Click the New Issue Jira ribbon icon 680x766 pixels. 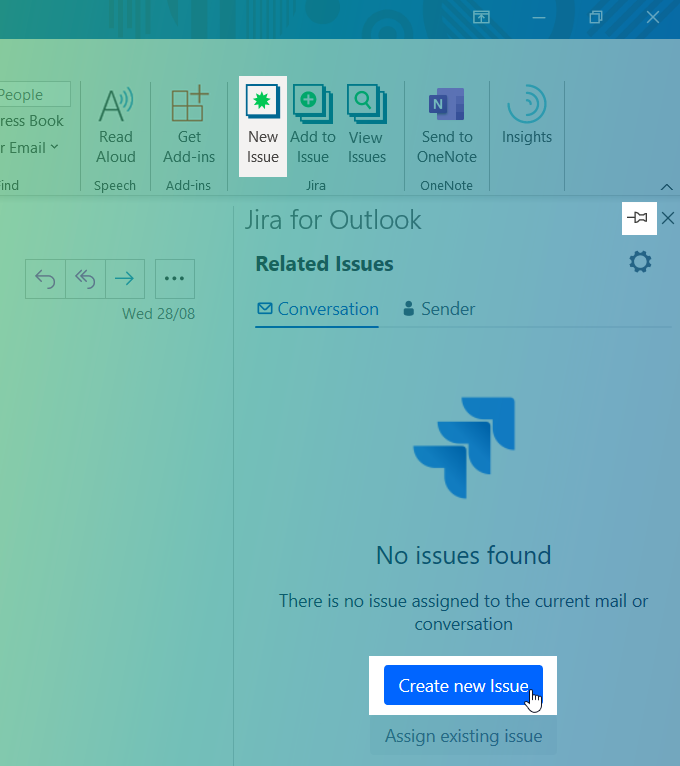coord(263,125)
